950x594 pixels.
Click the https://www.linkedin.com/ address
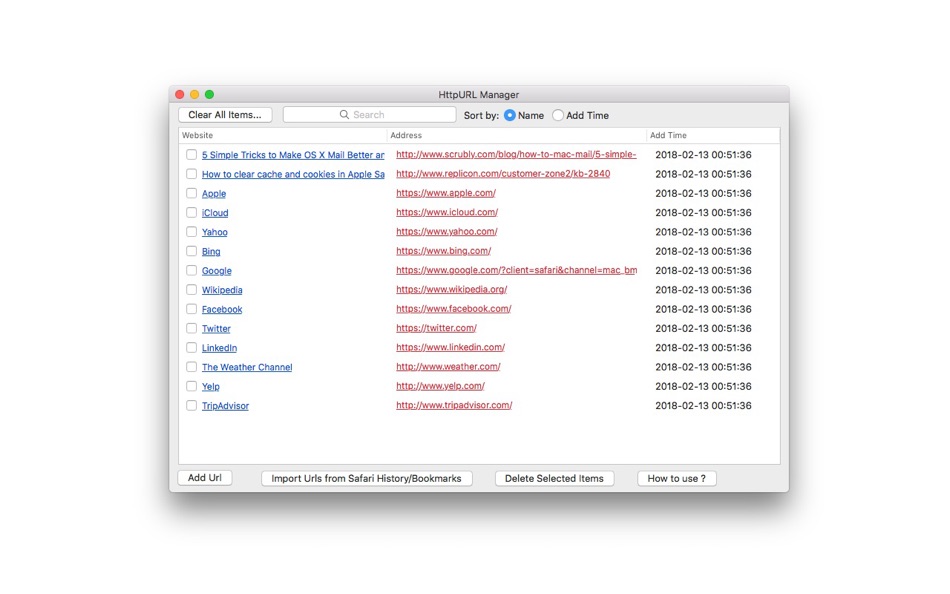click(x=451, y=347)
